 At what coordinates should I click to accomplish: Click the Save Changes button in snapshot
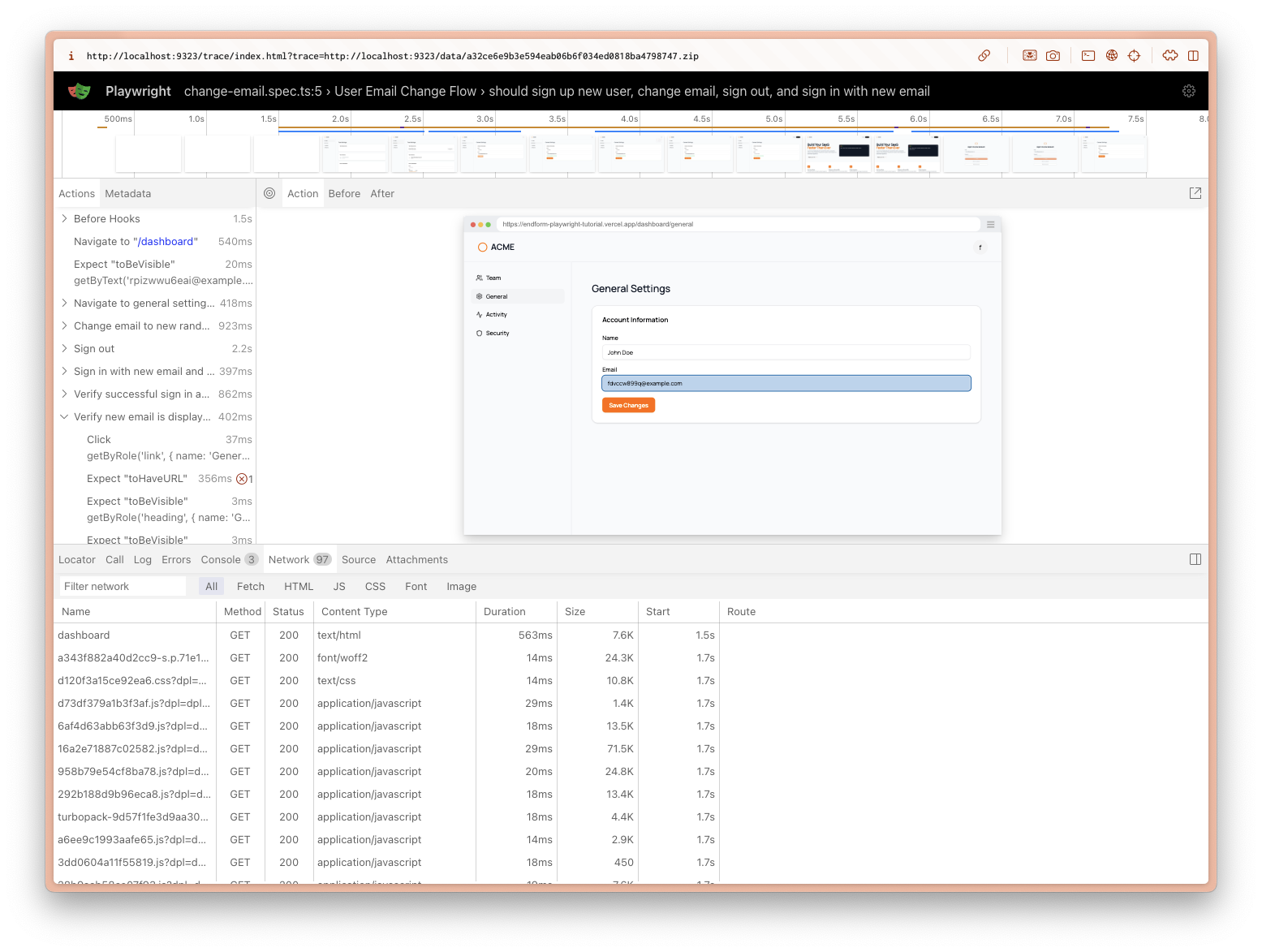pyautogui.click(x=628, y=405)
